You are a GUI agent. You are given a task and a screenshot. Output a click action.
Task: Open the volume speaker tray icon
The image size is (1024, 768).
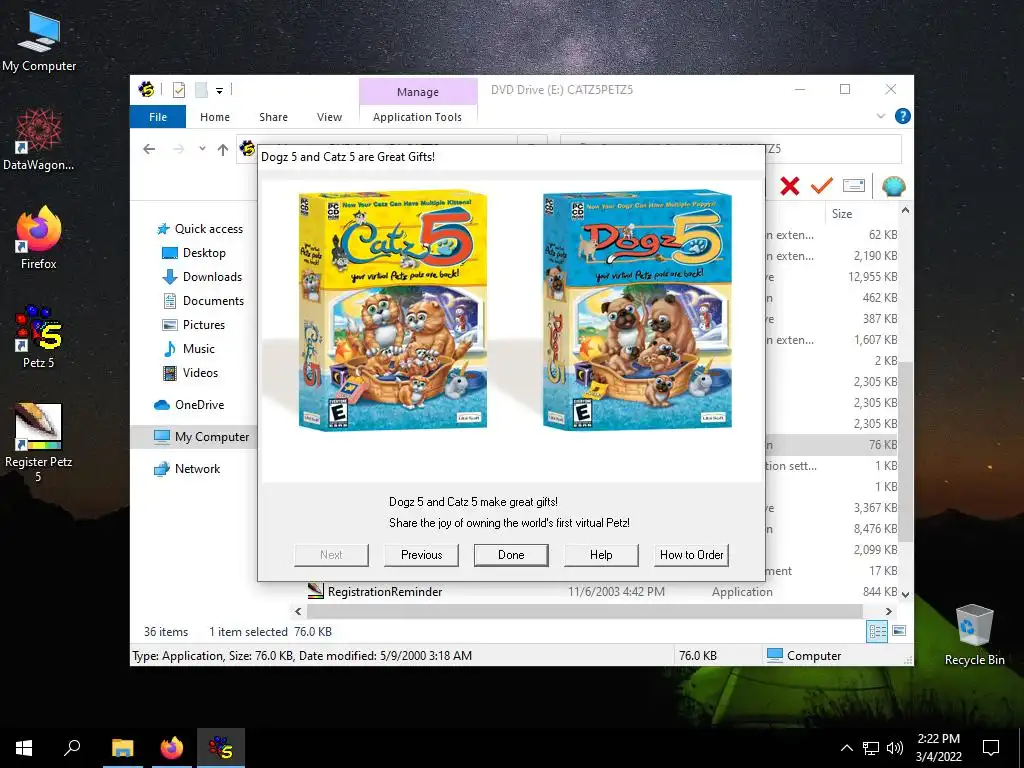tap(895, 748)
